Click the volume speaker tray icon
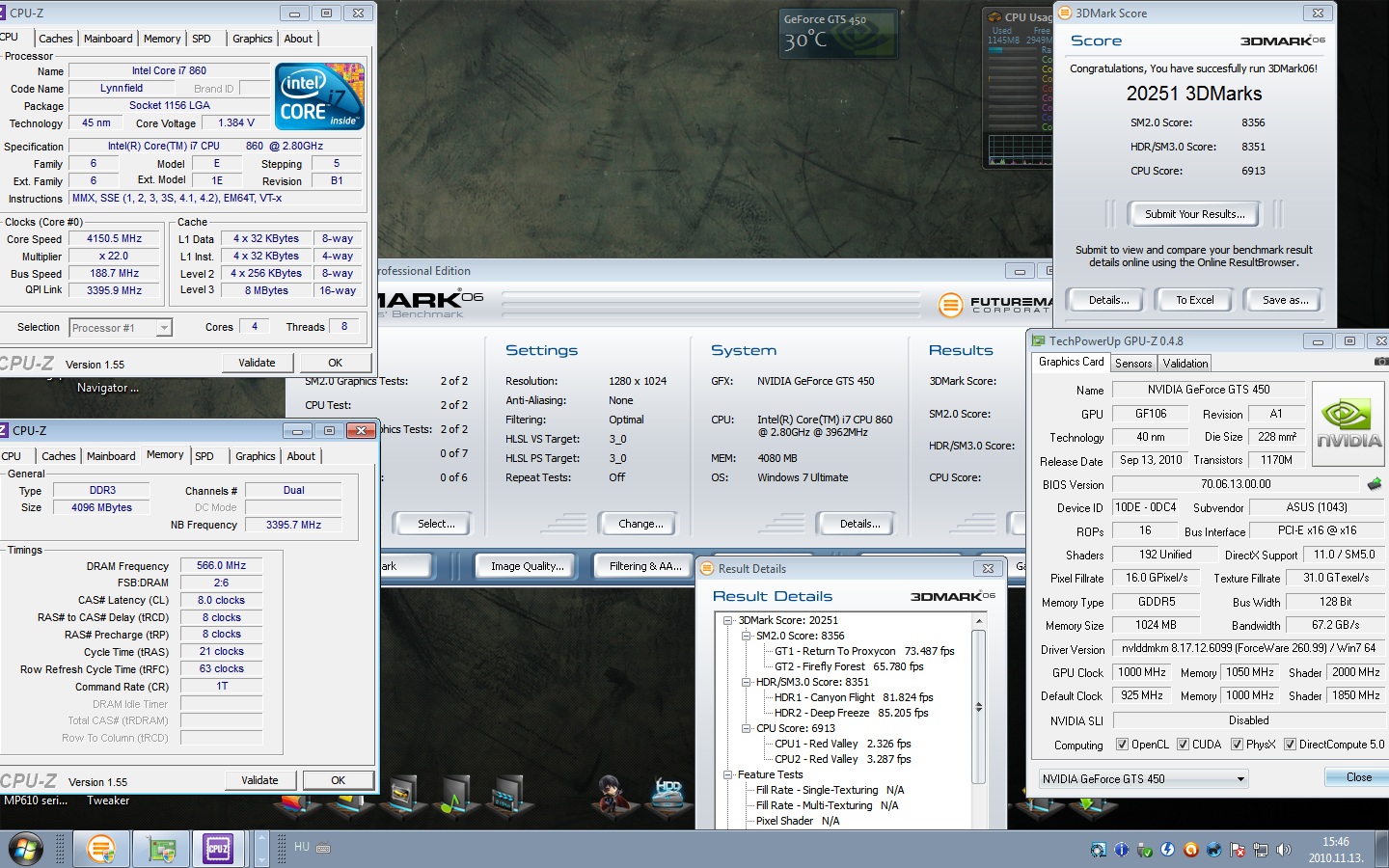Image resolution: width=1389 pixels, height=868 pixels. click(x=1283, y=850)
